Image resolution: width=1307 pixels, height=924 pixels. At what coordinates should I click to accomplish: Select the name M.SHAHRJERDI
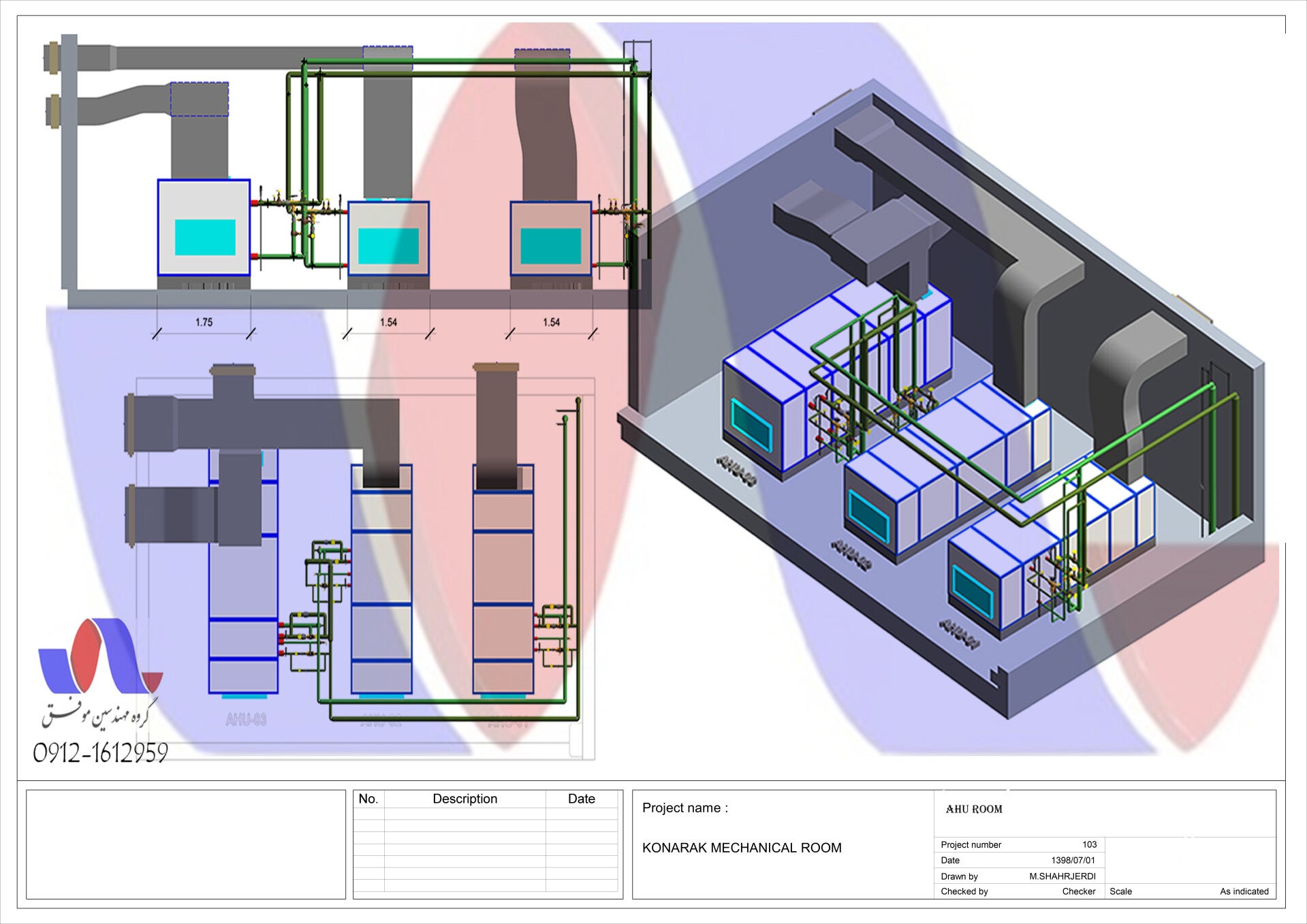pos(1062,876)
